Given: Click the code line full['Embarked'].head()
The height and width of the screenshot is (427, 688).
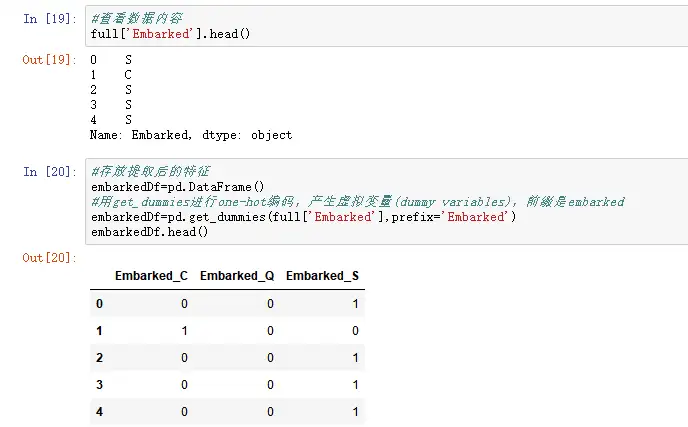Looking at the screenshot, I should tap(170, 34).
